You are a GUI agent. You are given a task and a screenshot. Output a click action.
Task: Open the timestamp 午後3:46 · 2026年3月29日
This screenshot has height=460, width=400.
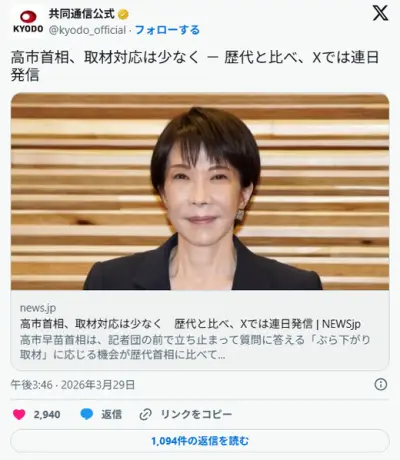coord(73,385)
